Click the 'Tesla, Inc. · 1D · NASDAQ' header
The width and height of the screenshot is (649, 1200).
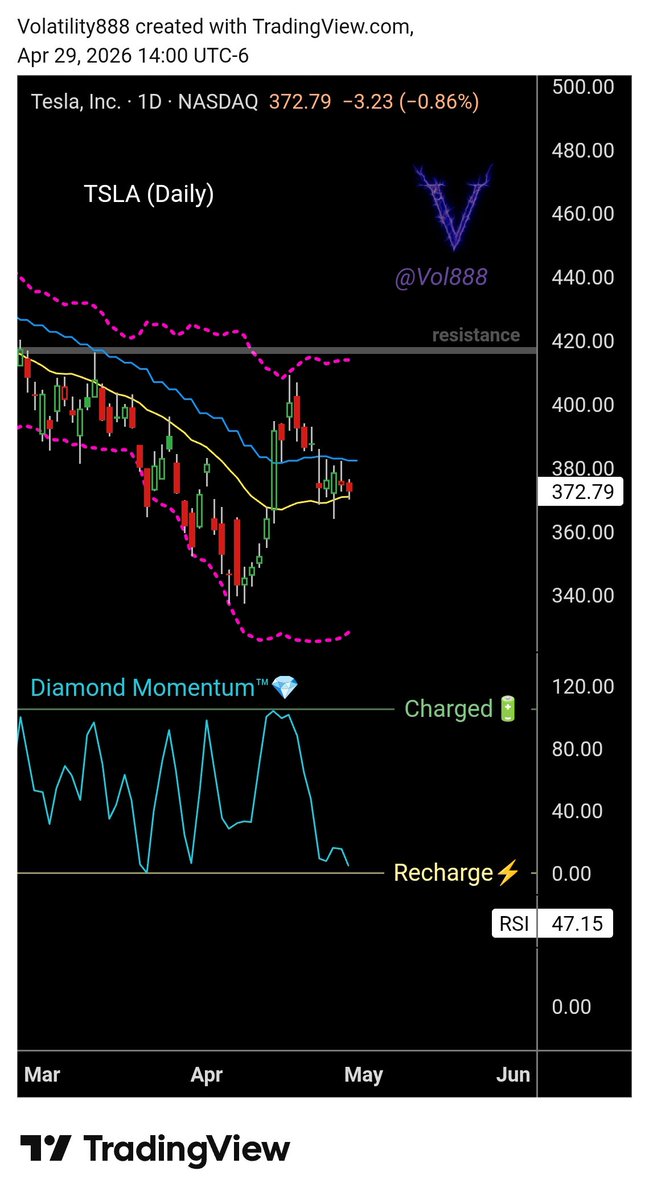(x=144, y=101)
